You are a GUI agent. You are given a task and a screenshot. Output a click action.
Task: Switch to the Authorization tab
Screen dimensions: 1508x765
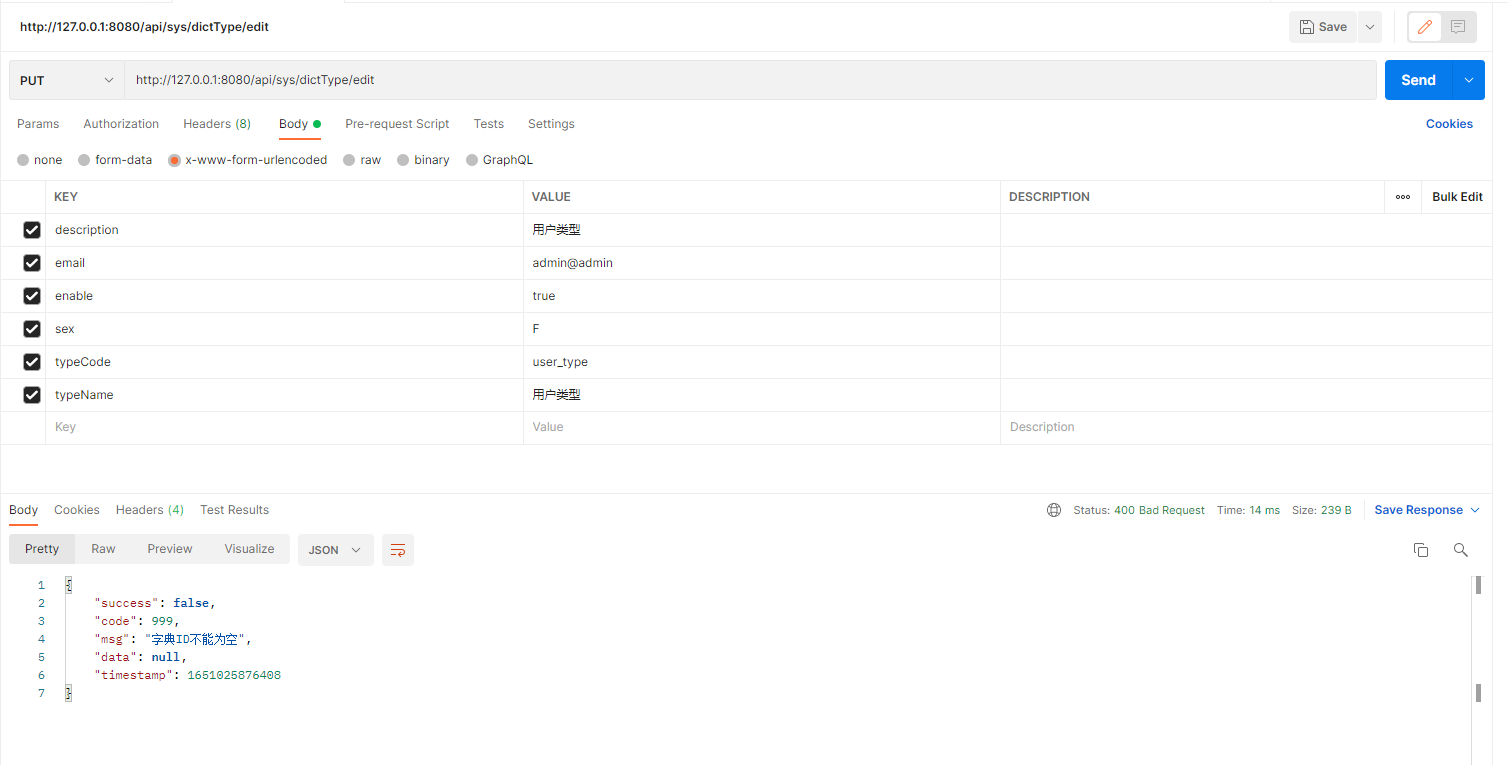(121, 124)
